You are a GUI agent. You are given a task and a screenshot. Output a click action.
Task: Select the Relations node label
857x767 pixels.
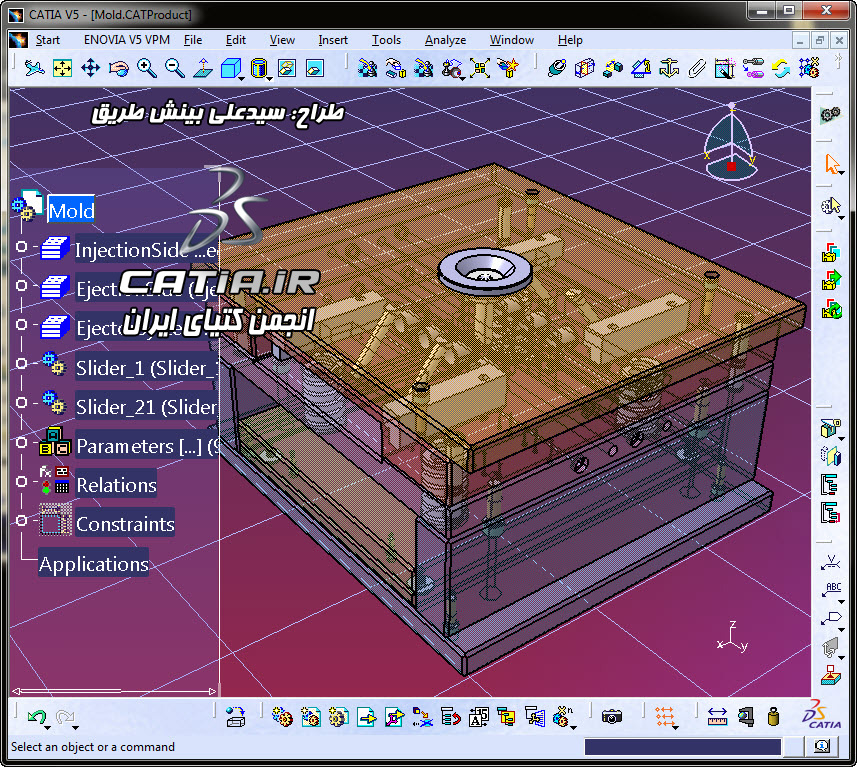pos(116,485)
